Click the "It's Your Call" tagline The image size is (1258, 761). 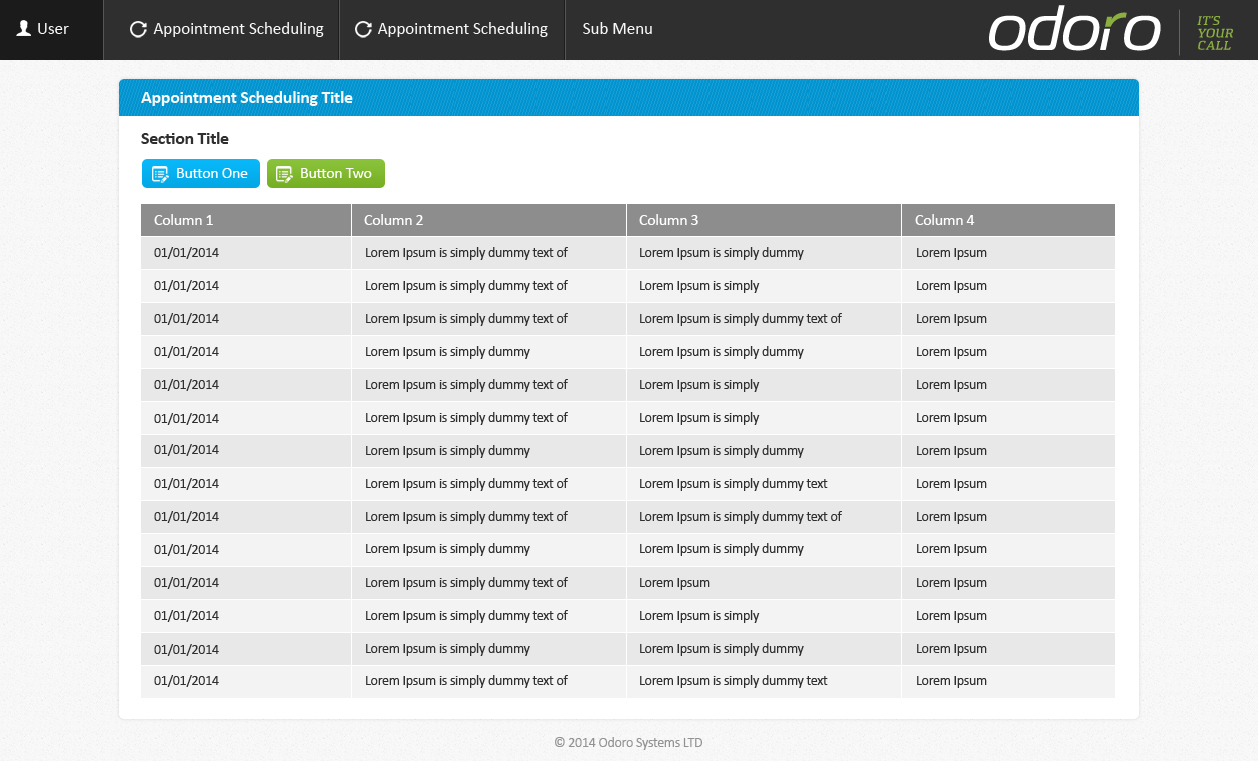pyautogui.click(x=1214, y=33)
